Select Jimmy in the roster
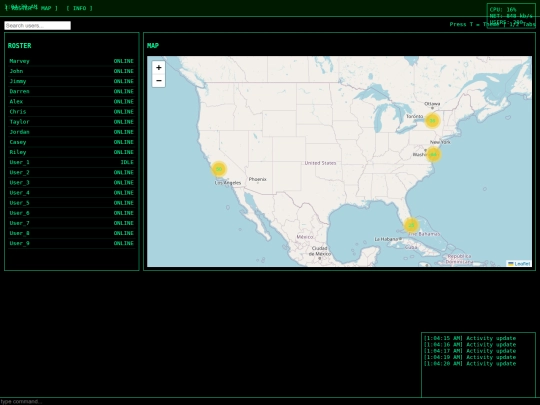 point(72,81)
